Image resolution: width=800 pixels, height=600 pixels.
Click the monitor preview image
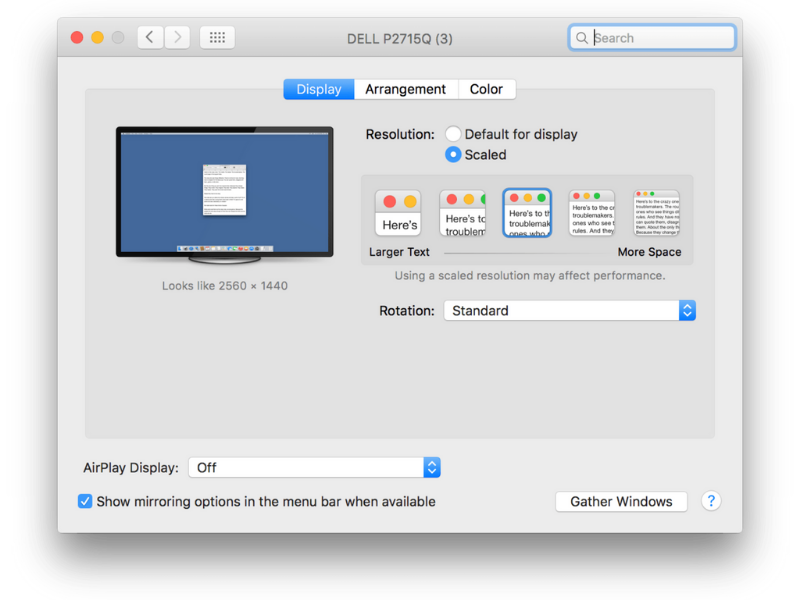[224, 195]
